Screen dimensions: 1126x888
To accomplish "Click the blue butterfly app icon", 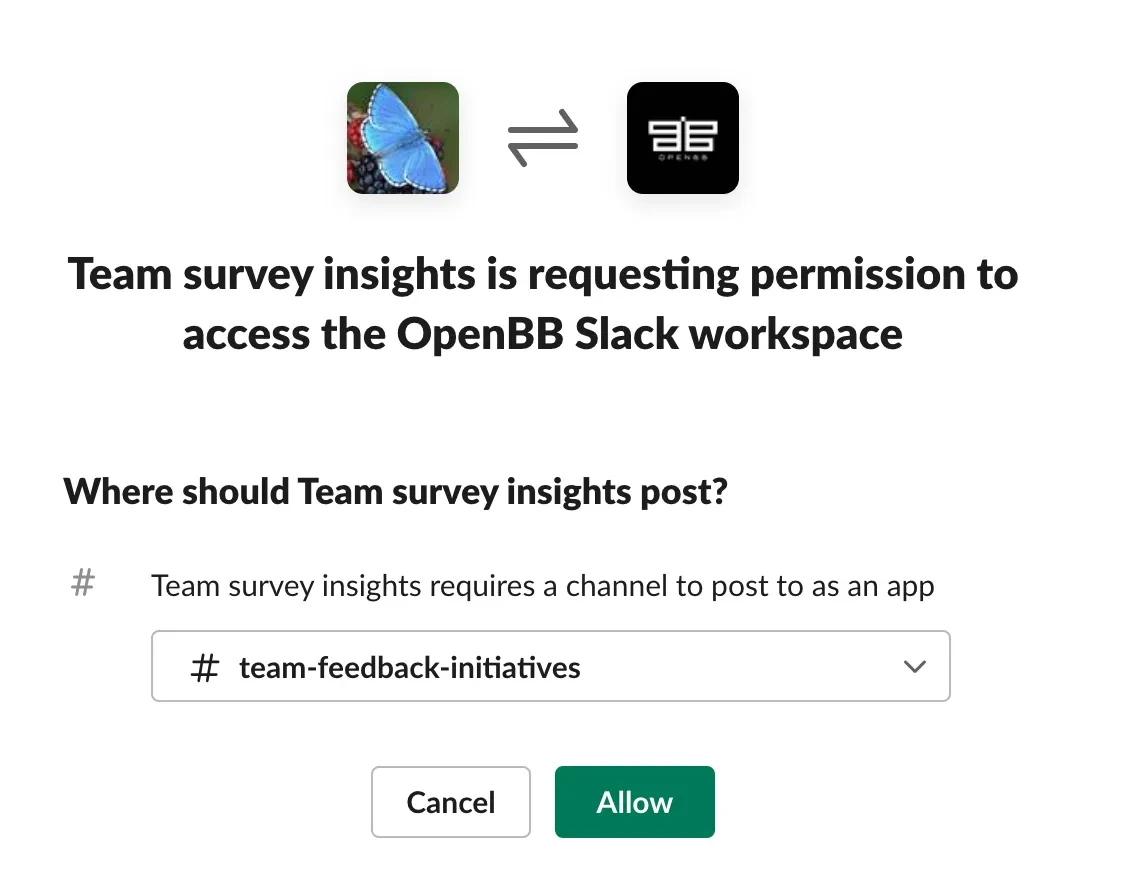I will 402,137.
